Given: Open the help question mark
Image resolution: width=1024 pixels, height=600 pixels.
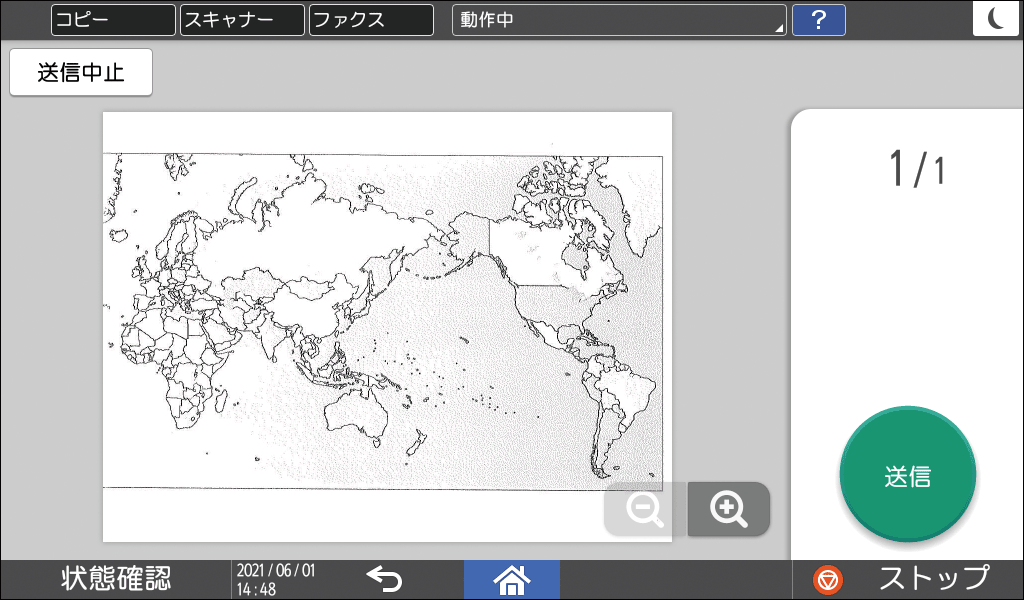Looking at the screenshot, I should coord(818,20).
